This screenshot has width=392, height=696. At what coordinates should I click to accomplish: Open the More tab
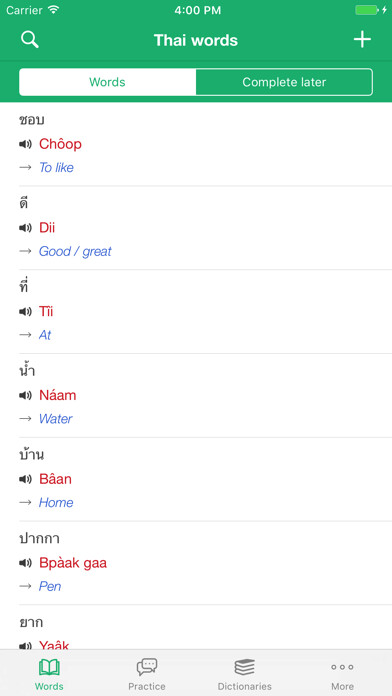point(342,674)
